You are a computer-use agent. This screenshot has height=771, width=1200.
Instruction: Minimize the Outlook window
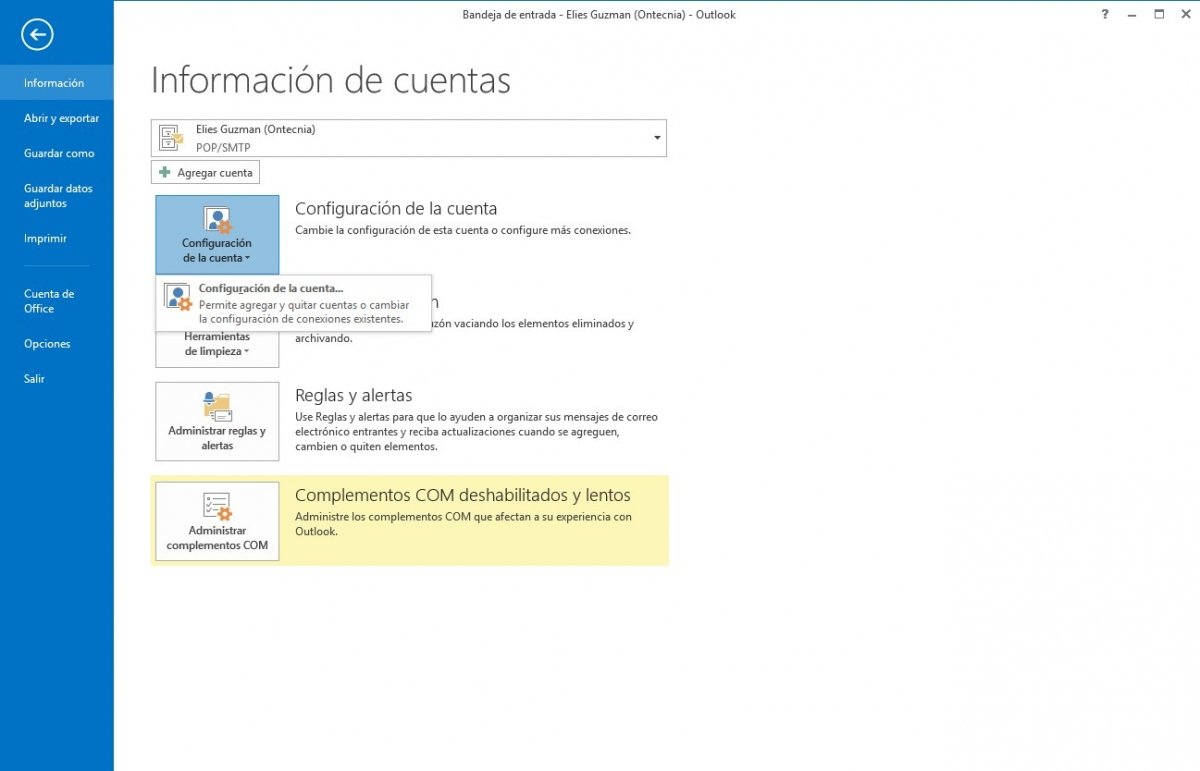click(1132, 14)
